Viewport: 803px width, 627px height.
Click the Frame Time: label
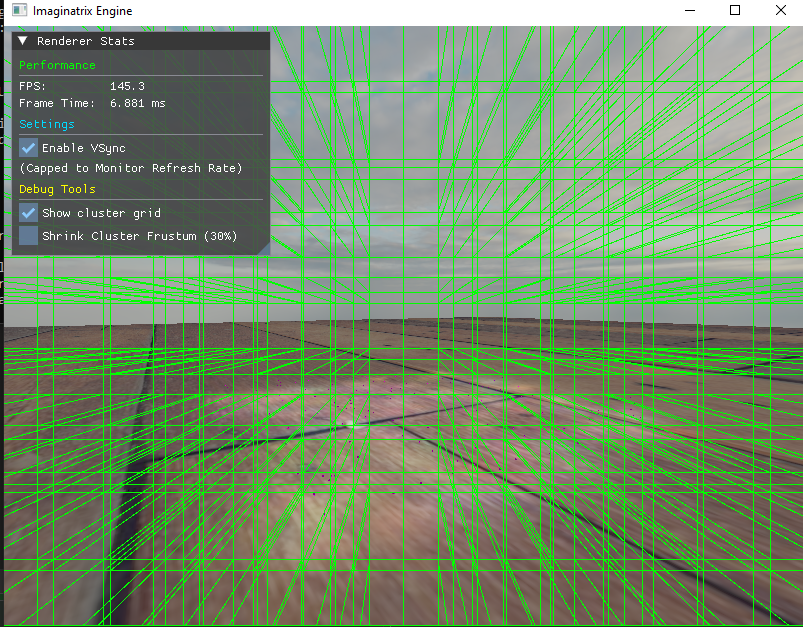point(57,103)
